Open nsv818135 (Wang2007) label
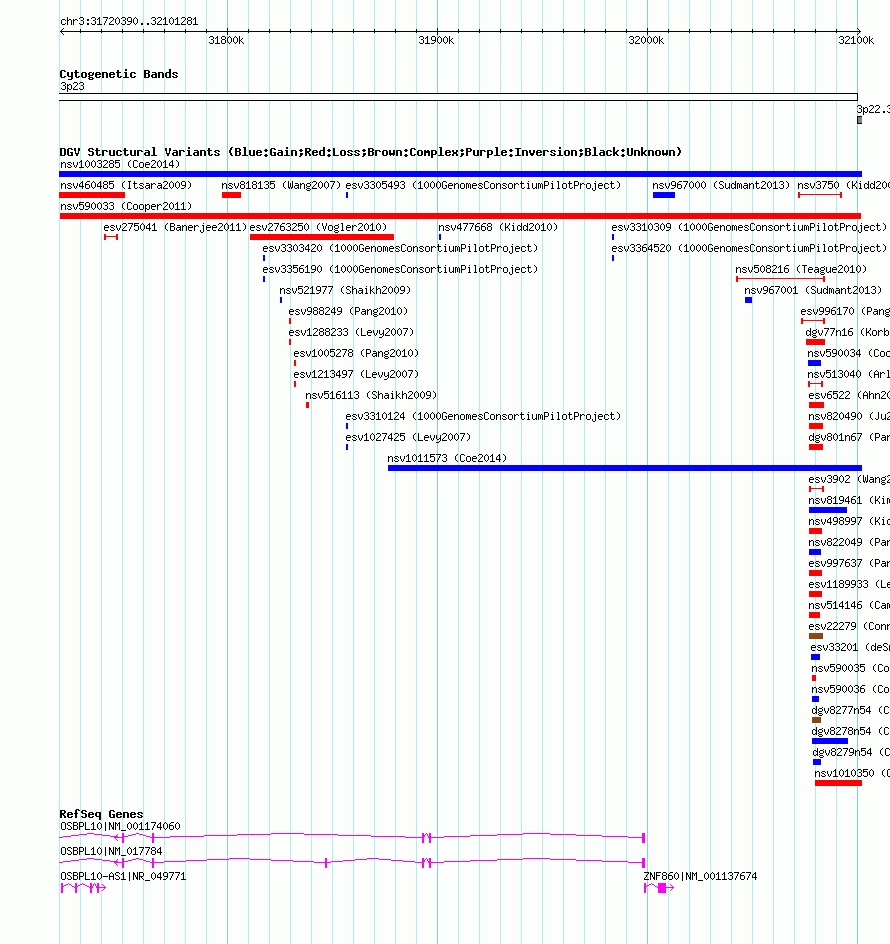Image resolution: width=890 pixels, height=944 pixels. click(281, 185)
